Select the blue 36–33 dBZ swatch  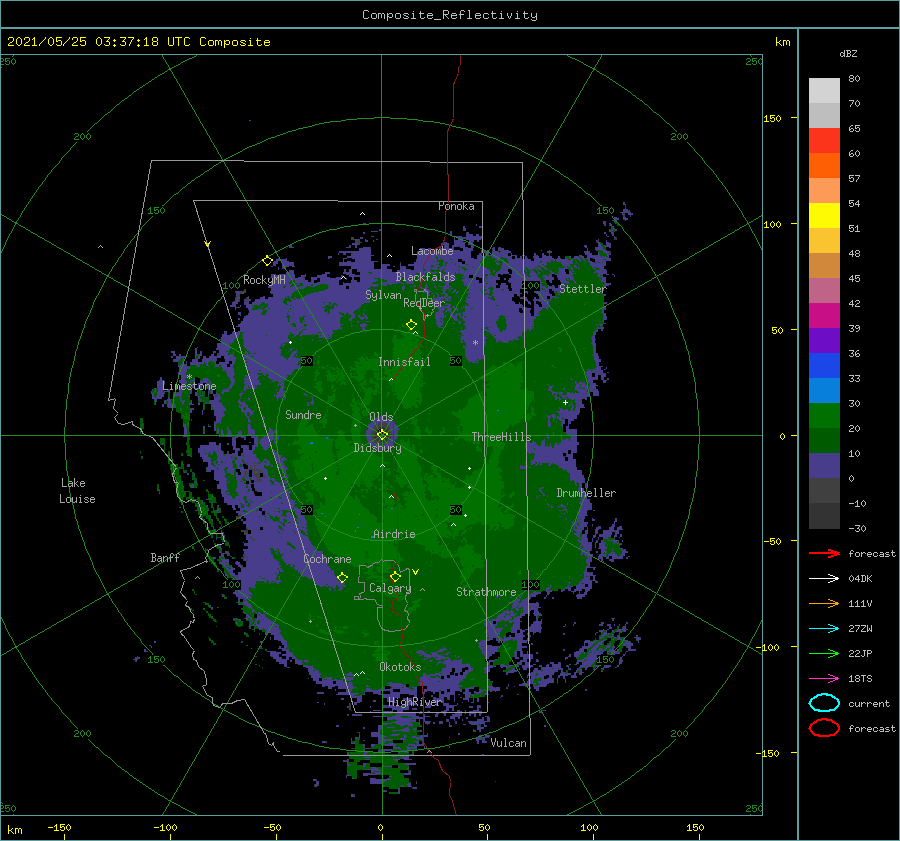824,365
